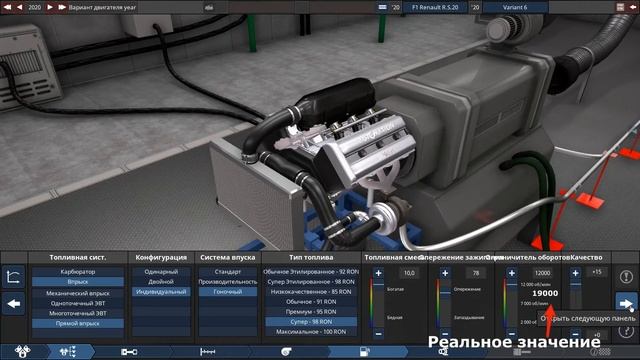The height and width of the screenshot is (360, 640).
Task: Open the exhaust headers tab icon
Action: [443, 351]
